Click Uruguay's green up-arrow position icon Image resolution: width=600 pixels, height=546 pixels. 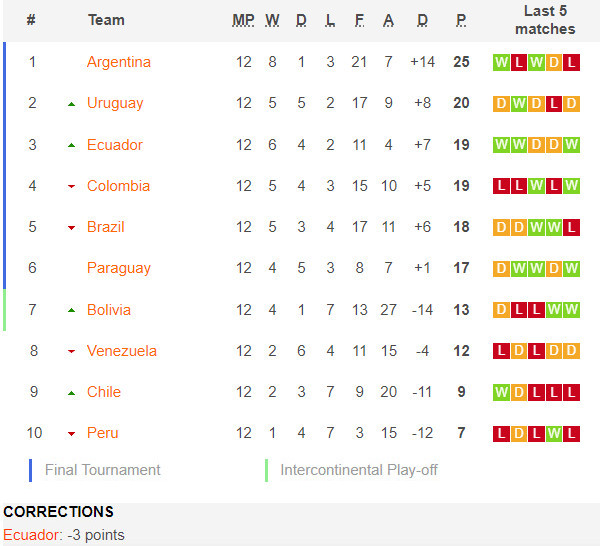[71, 104]
